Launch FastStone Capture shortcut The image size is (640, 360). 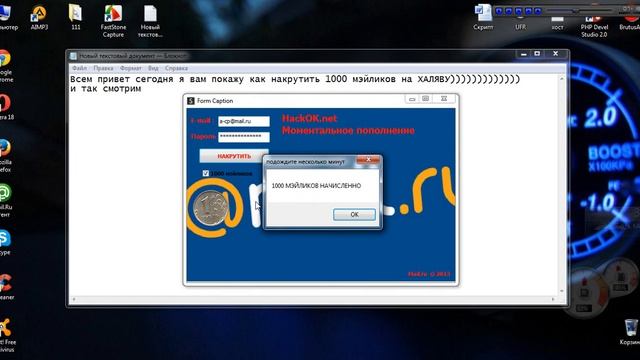(x=113, y=21)
